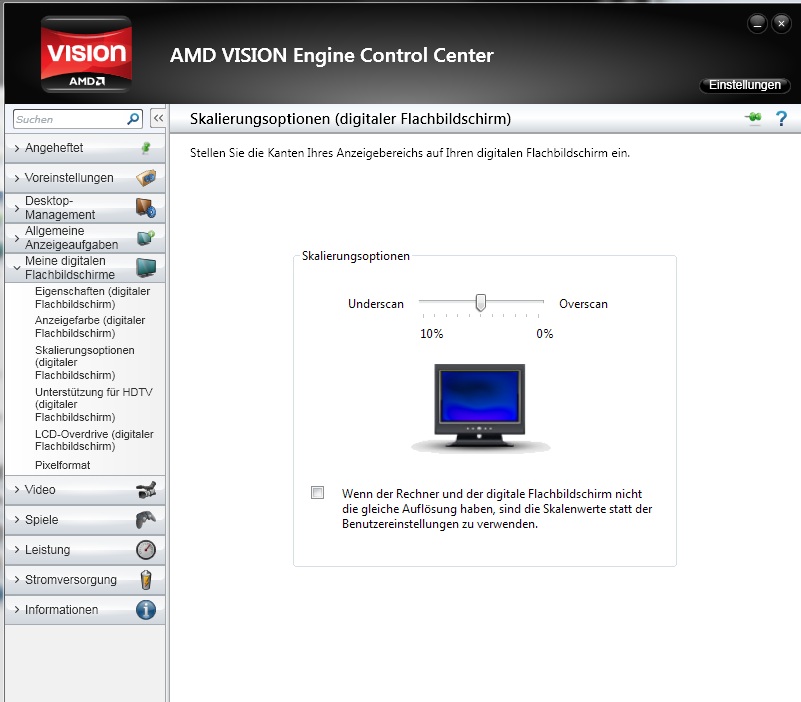Open the Einstellungen button
Screen dimensions: 801x702
[x=745, y=85]
